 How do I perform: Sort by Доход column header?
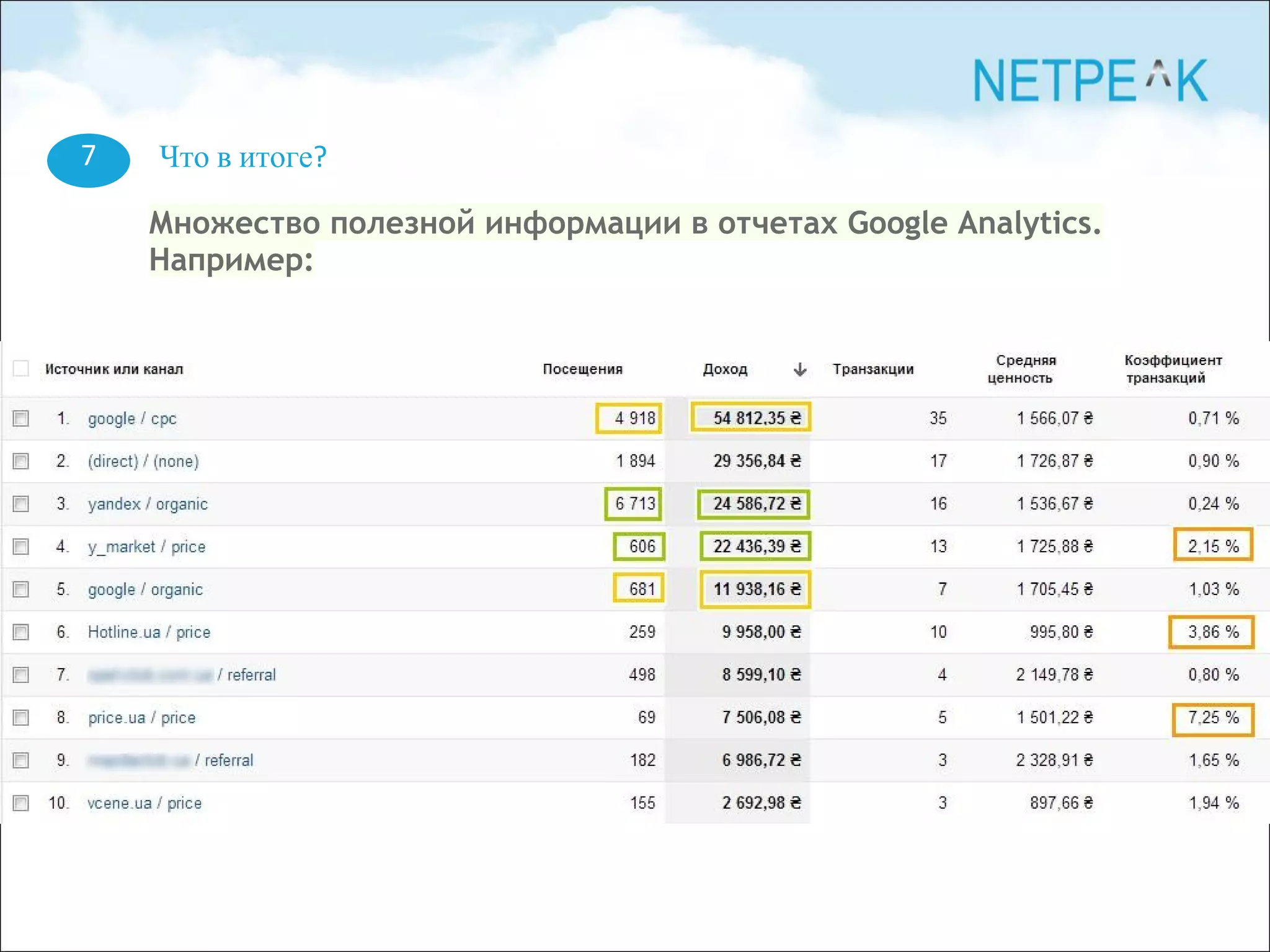[x=725, y=369]
